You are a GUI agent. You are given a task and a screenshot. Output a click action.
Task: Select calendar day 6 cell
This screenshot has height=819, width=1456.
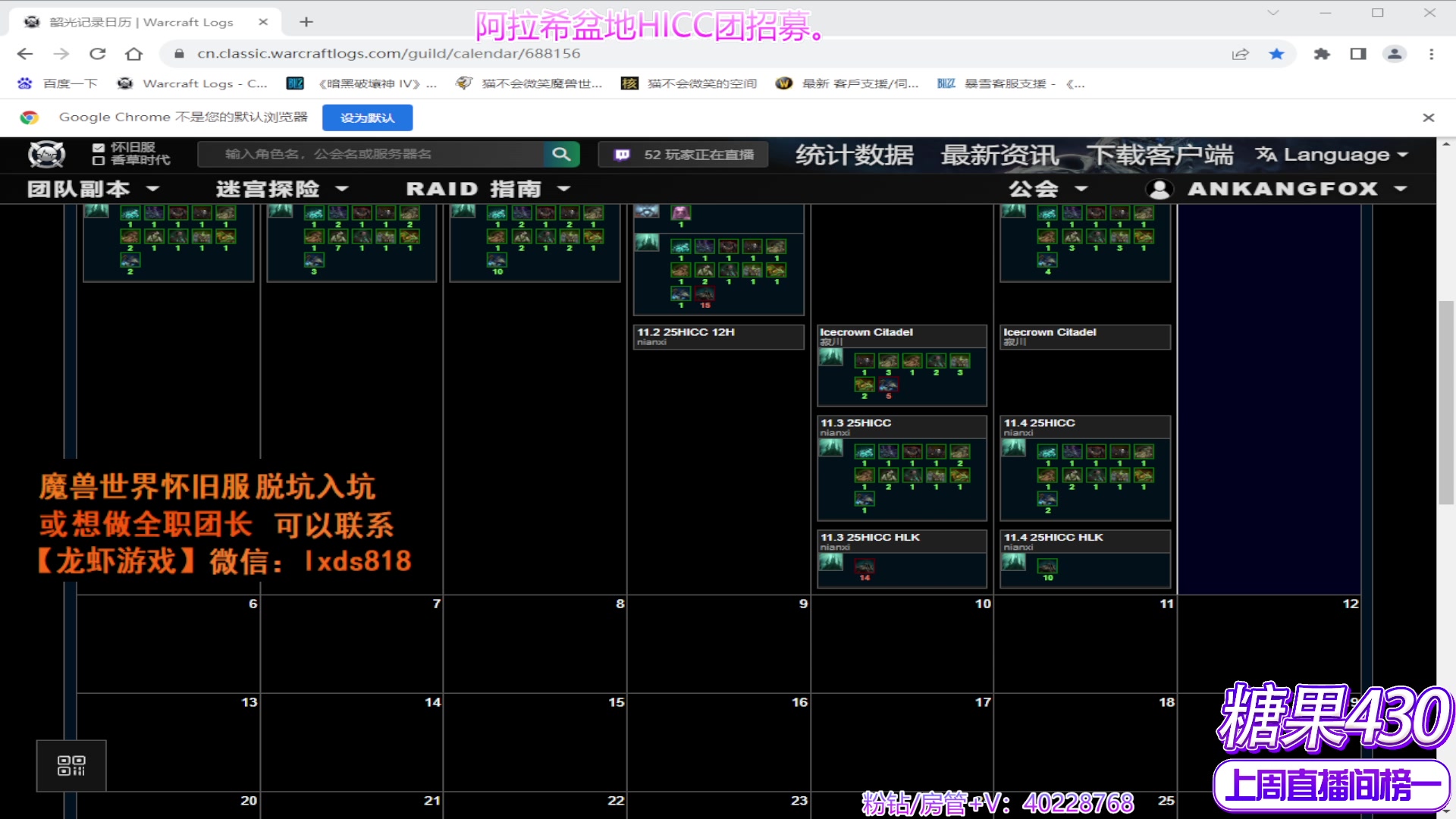coord(168,644)
